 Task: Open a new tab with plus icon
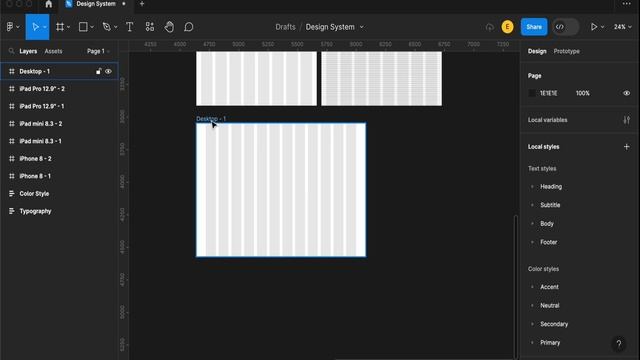click(142, 4)
